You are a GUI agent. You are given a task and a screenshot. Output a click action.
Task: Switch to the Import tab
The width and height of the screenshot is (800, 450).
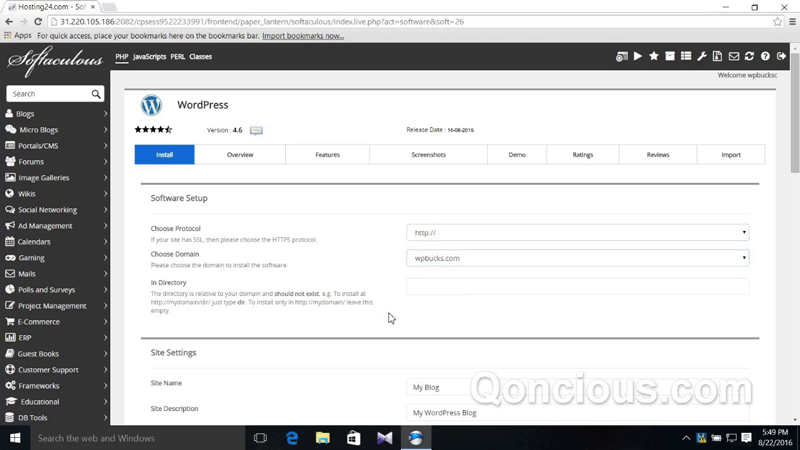731,155
